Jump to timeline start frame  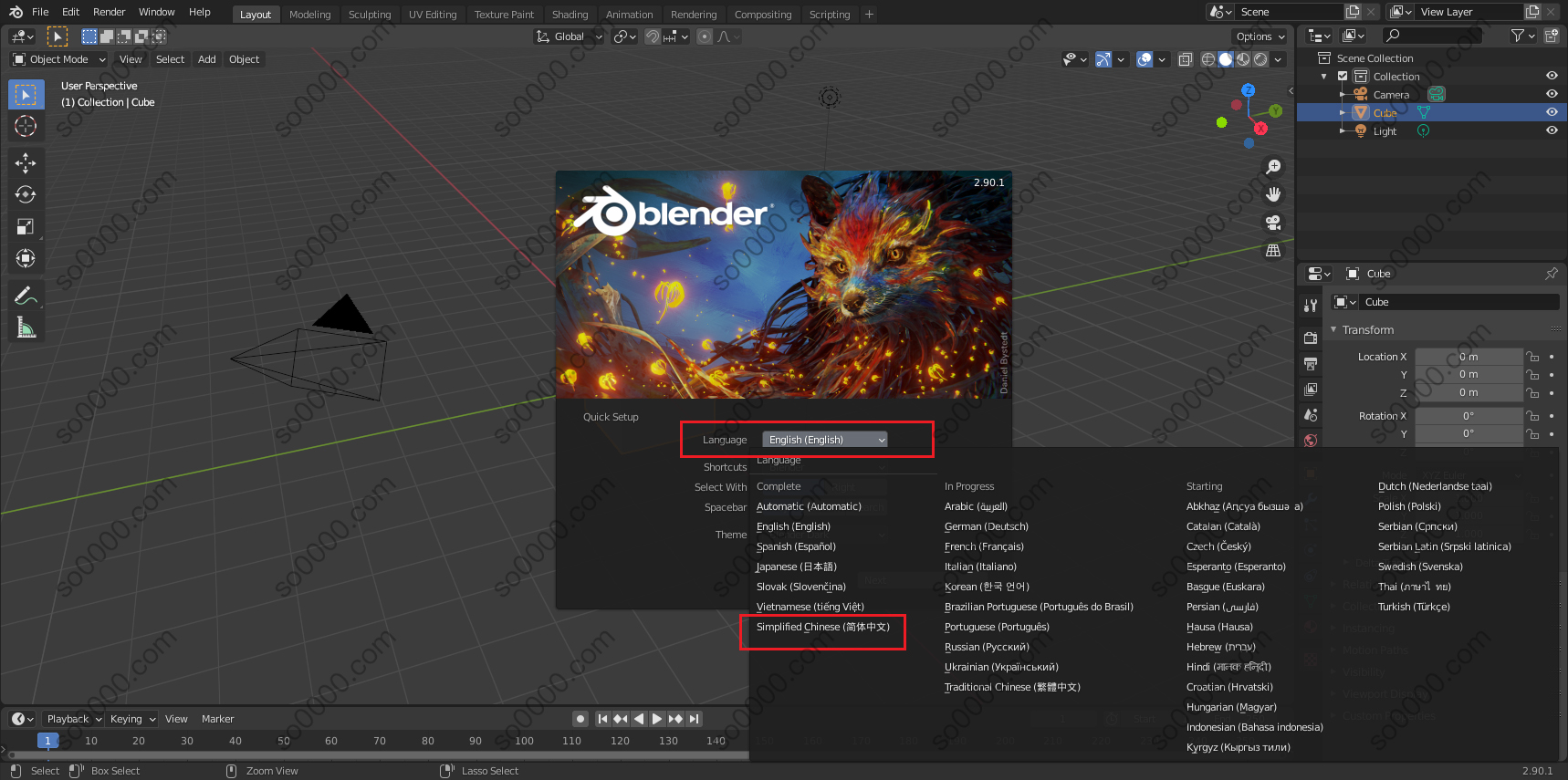click(602, 719)
